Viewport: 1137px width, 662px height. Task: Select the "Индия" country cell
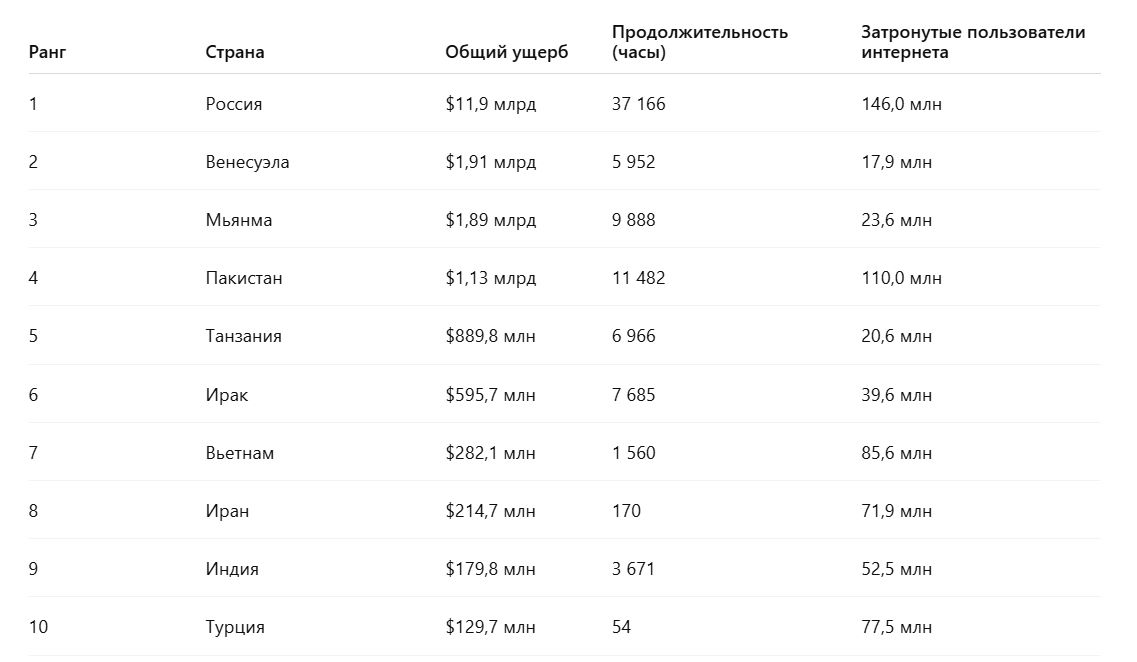[232, 569]
